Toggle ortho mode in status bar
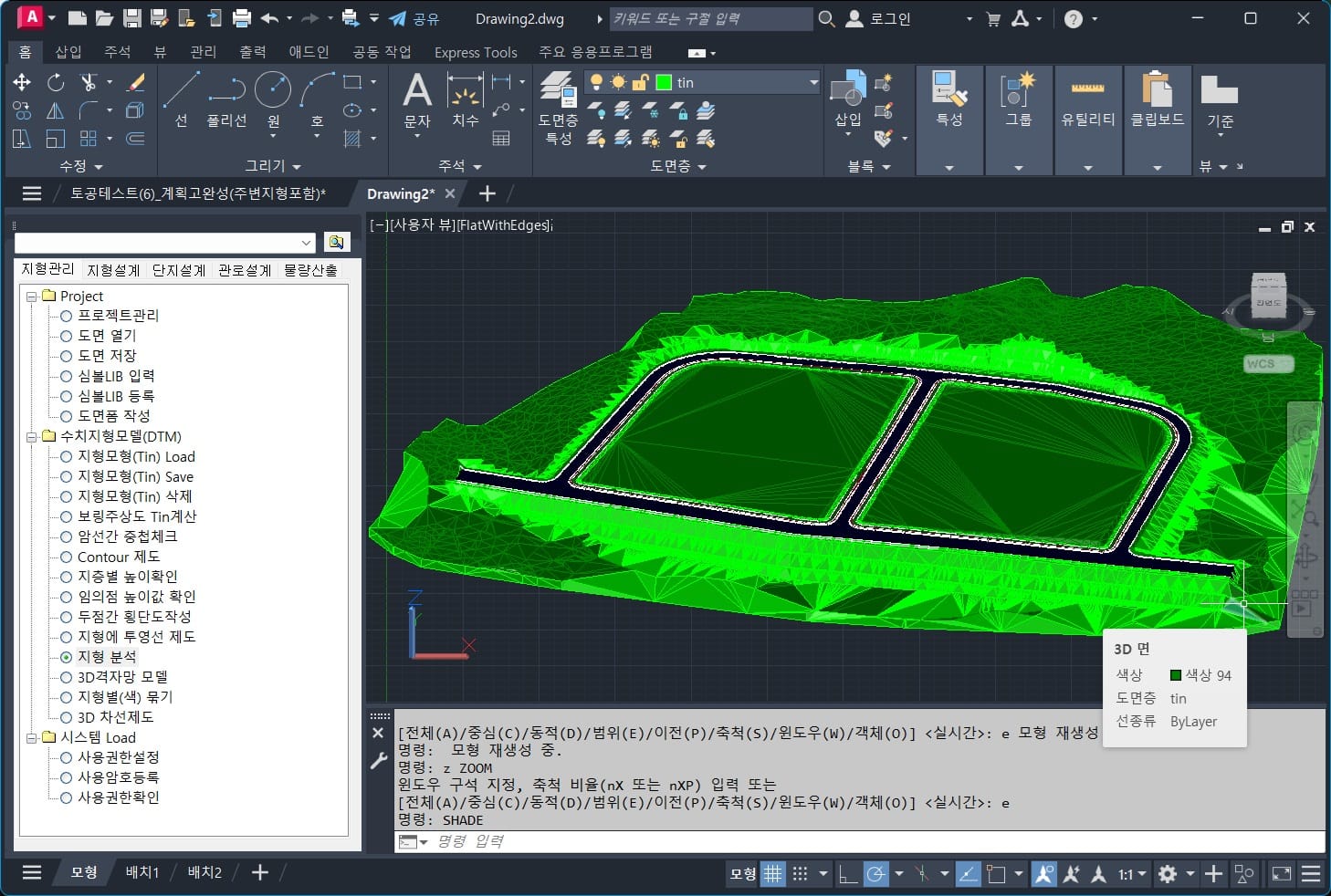This screenshot has width=1331, height=896. 848,873
